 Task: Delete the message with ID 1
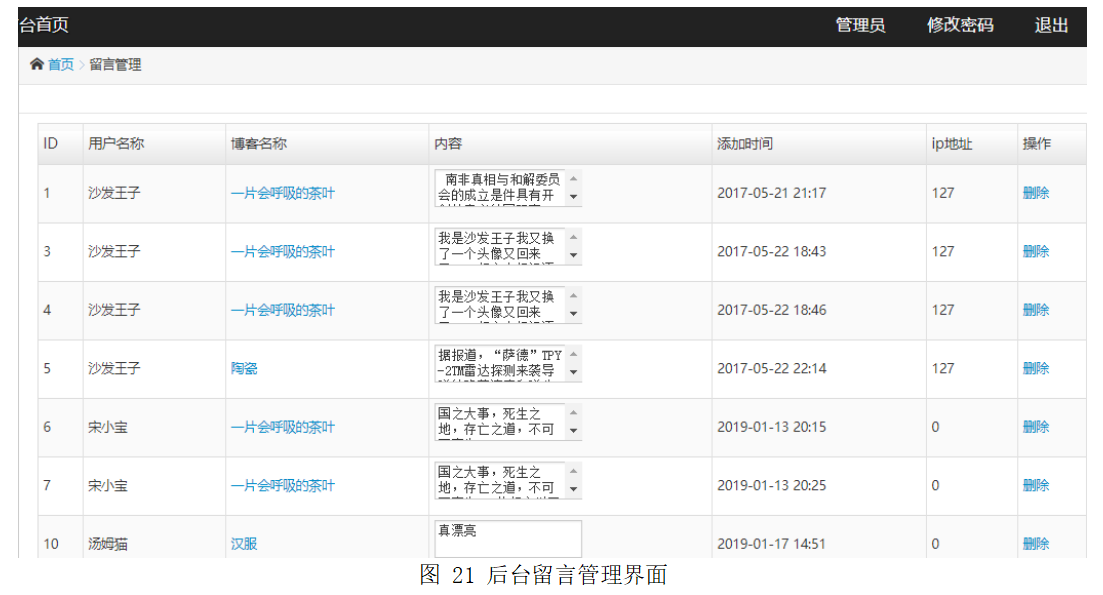[1035, 193]
